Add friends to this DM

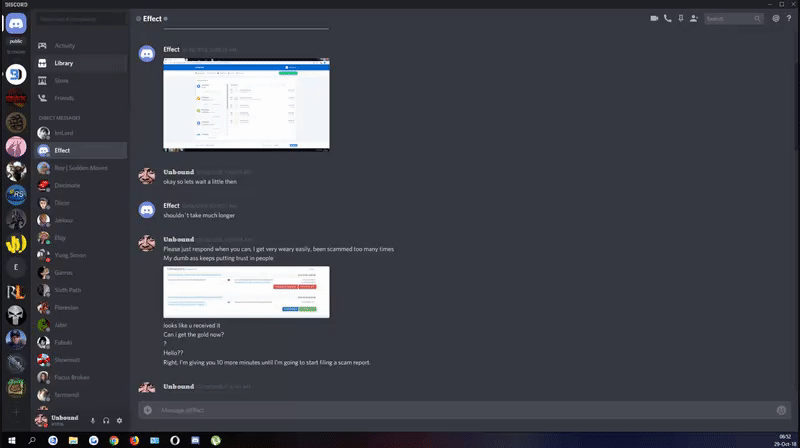694,18
